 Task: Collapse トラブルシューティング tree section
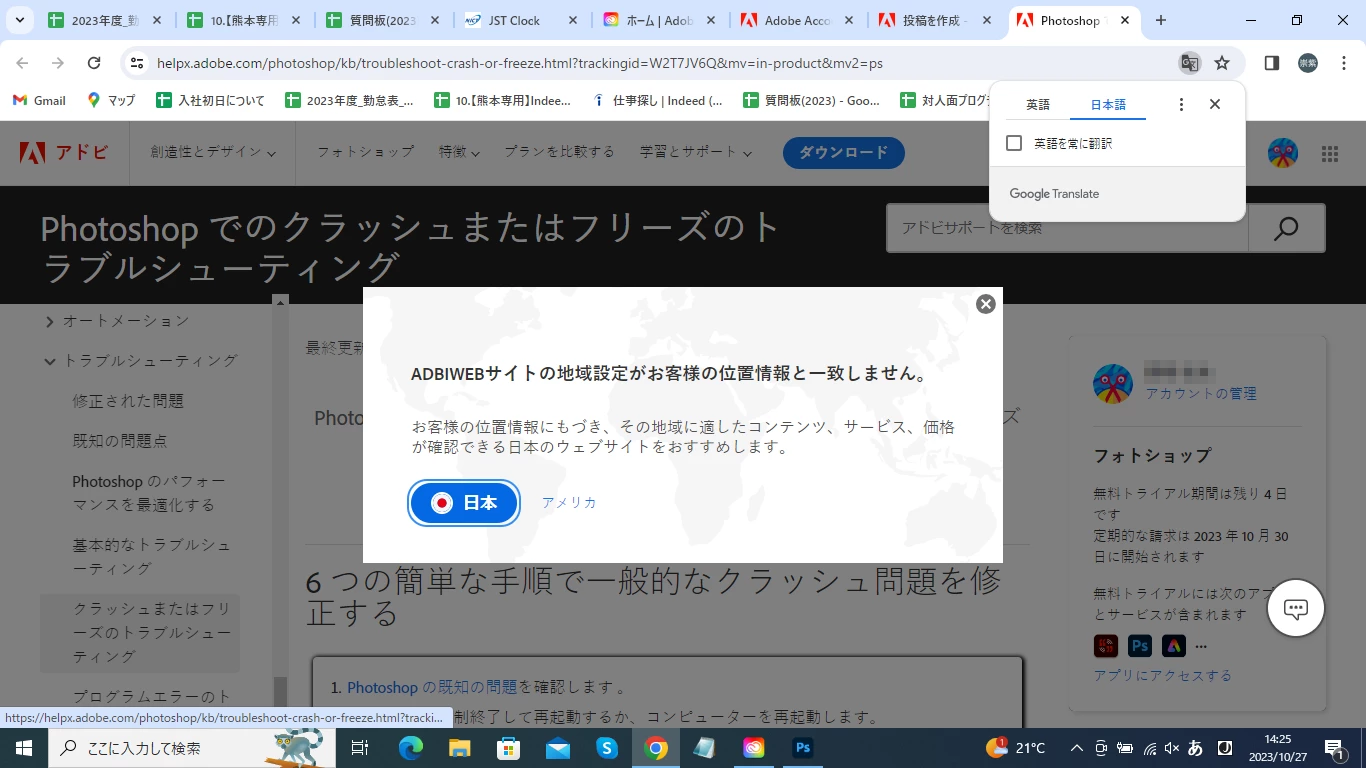point(50,361)
